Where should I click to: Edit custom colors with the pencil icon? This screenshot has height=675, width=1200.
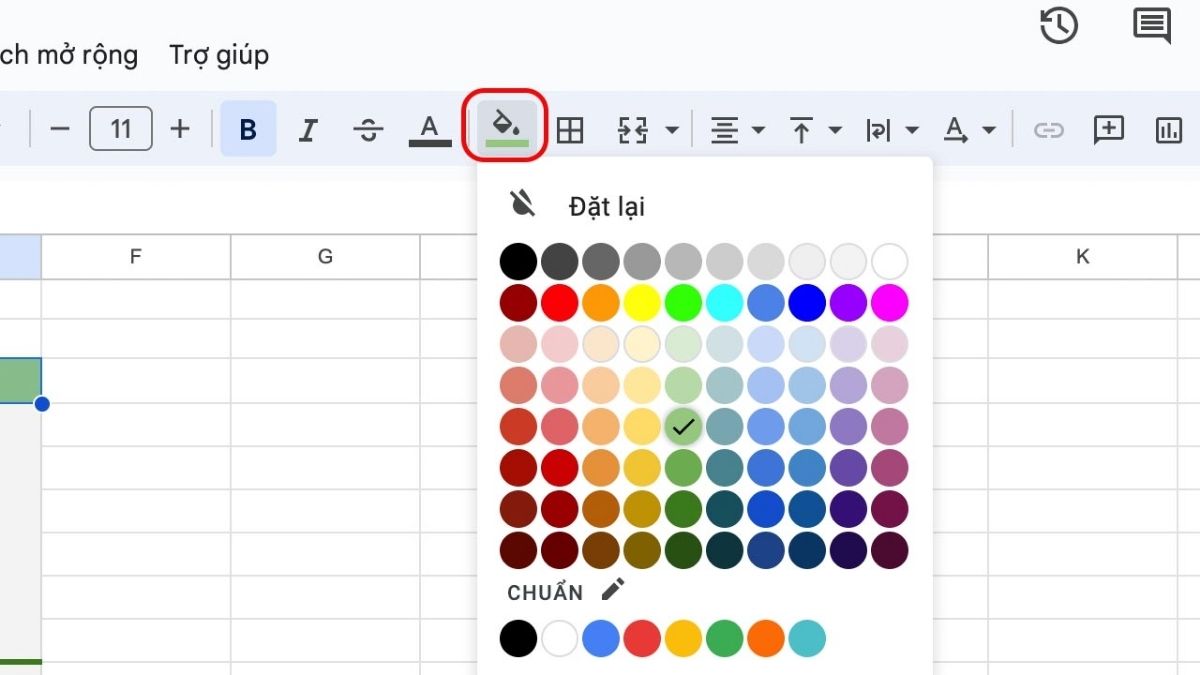[613, 590]
